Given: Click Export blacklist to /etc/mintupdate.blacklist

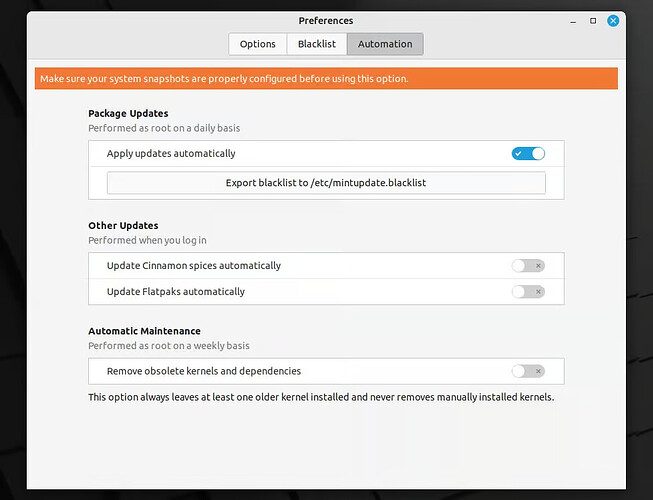Looking at the screenshot, I should coord(326,182).
